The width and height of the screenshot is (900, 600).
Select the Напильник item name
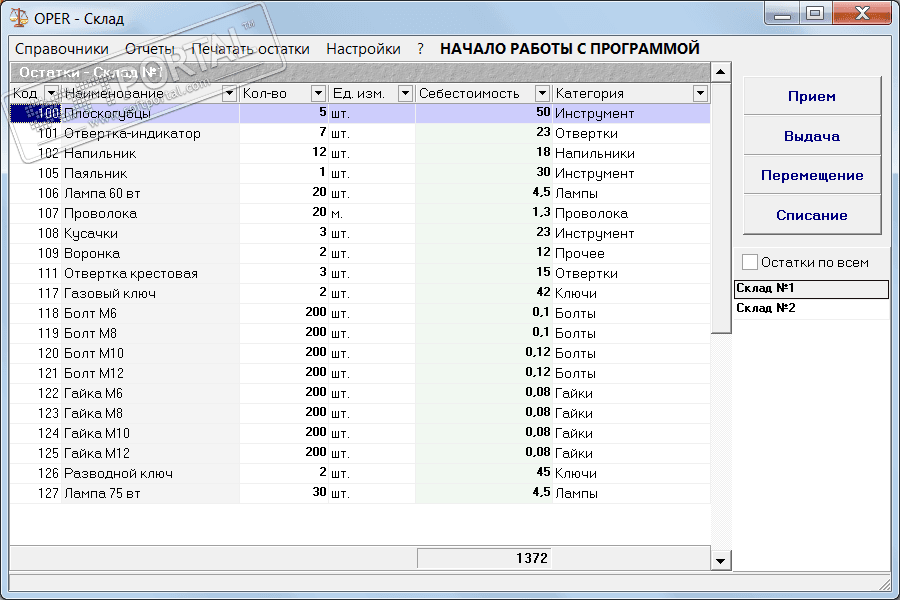pos(100,153)
